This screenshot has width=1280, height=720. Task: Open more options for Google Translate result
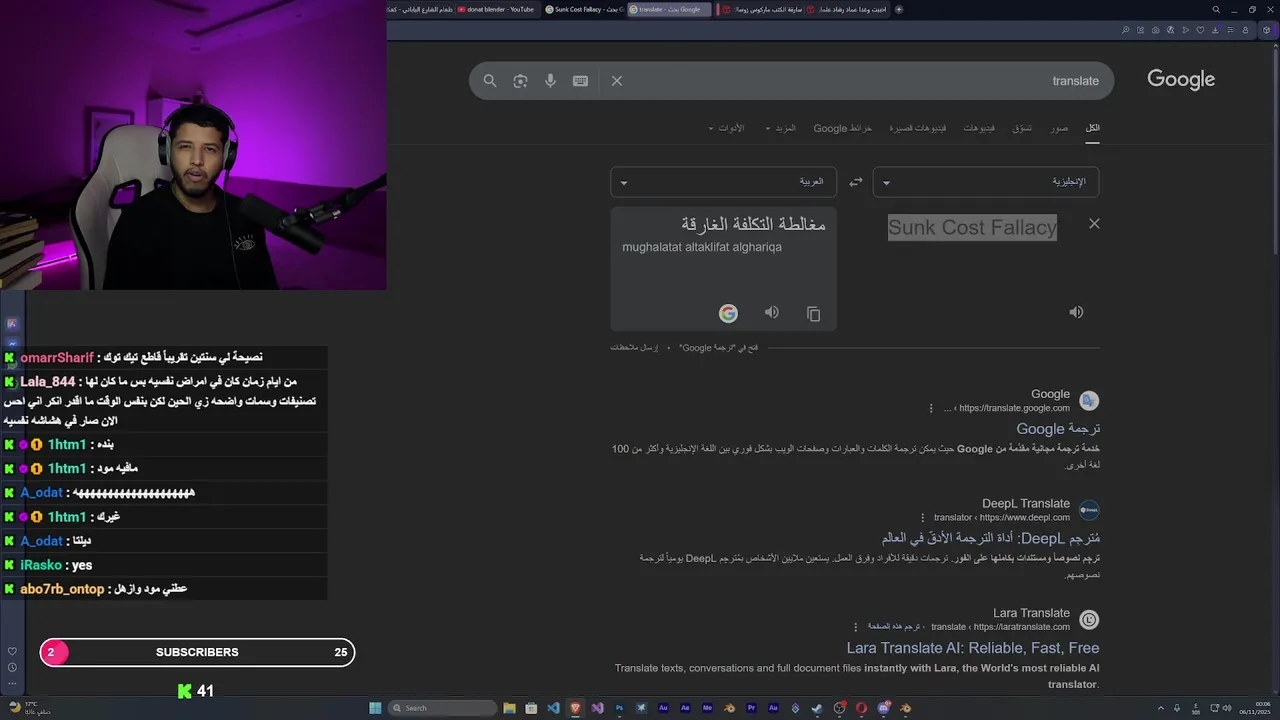click(x=931, y=408)
